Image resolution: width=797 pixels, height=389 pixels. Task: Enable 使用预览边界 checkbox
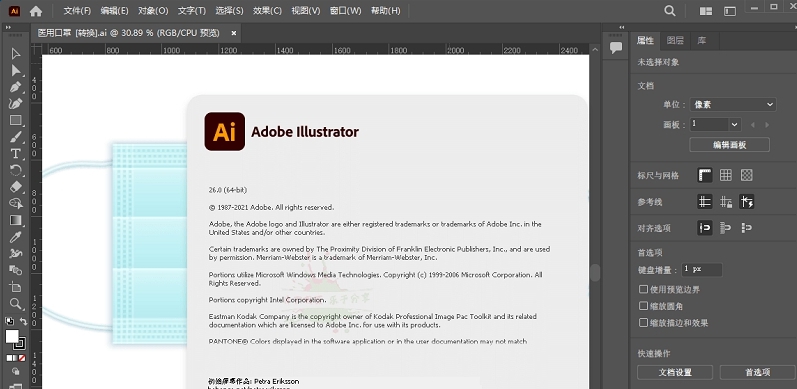click(643, 289)
